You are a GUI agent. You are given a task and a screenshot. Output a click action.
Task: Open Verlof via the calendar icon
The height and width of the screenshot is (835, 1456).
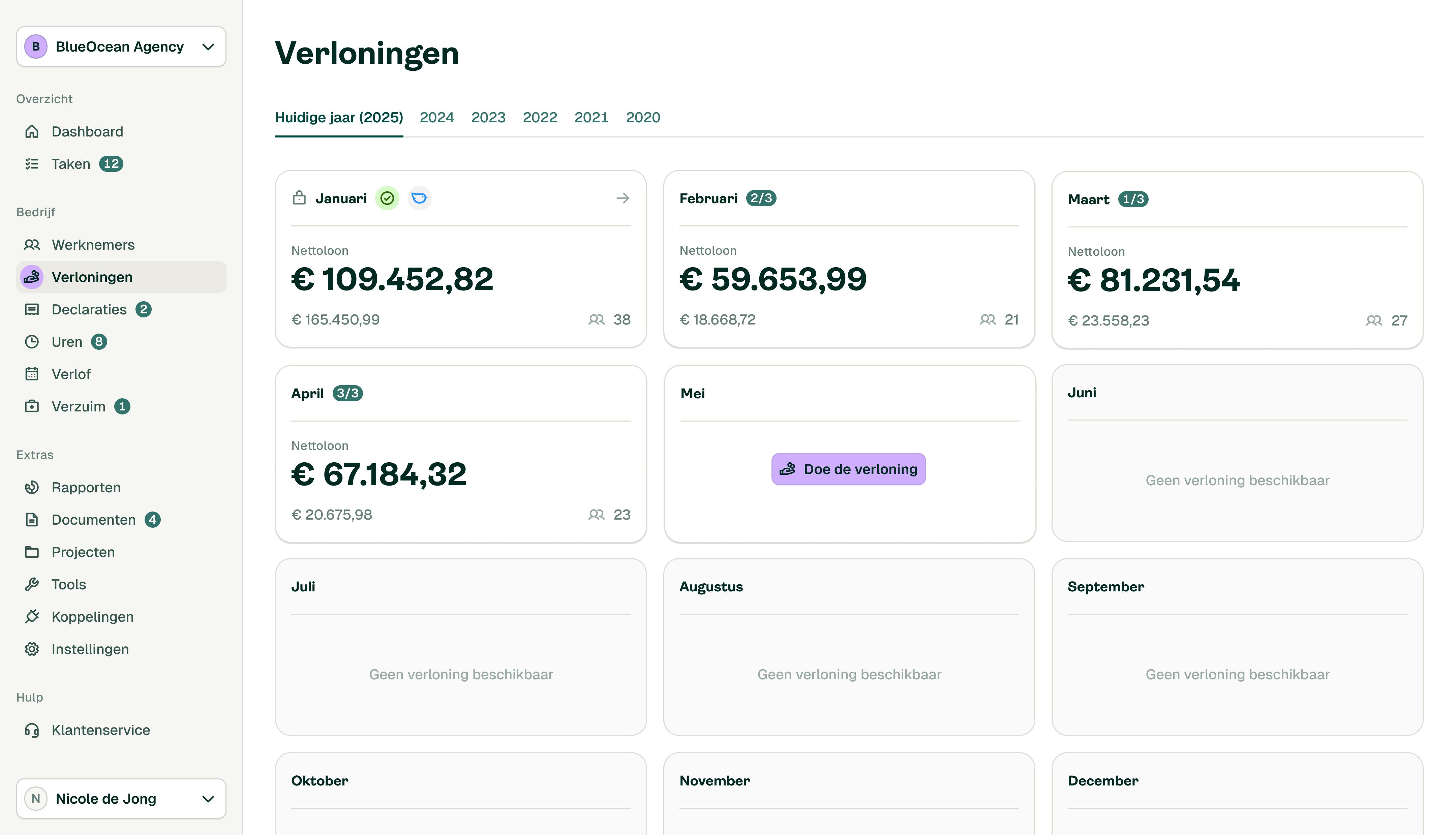click(x=32, y=374)
